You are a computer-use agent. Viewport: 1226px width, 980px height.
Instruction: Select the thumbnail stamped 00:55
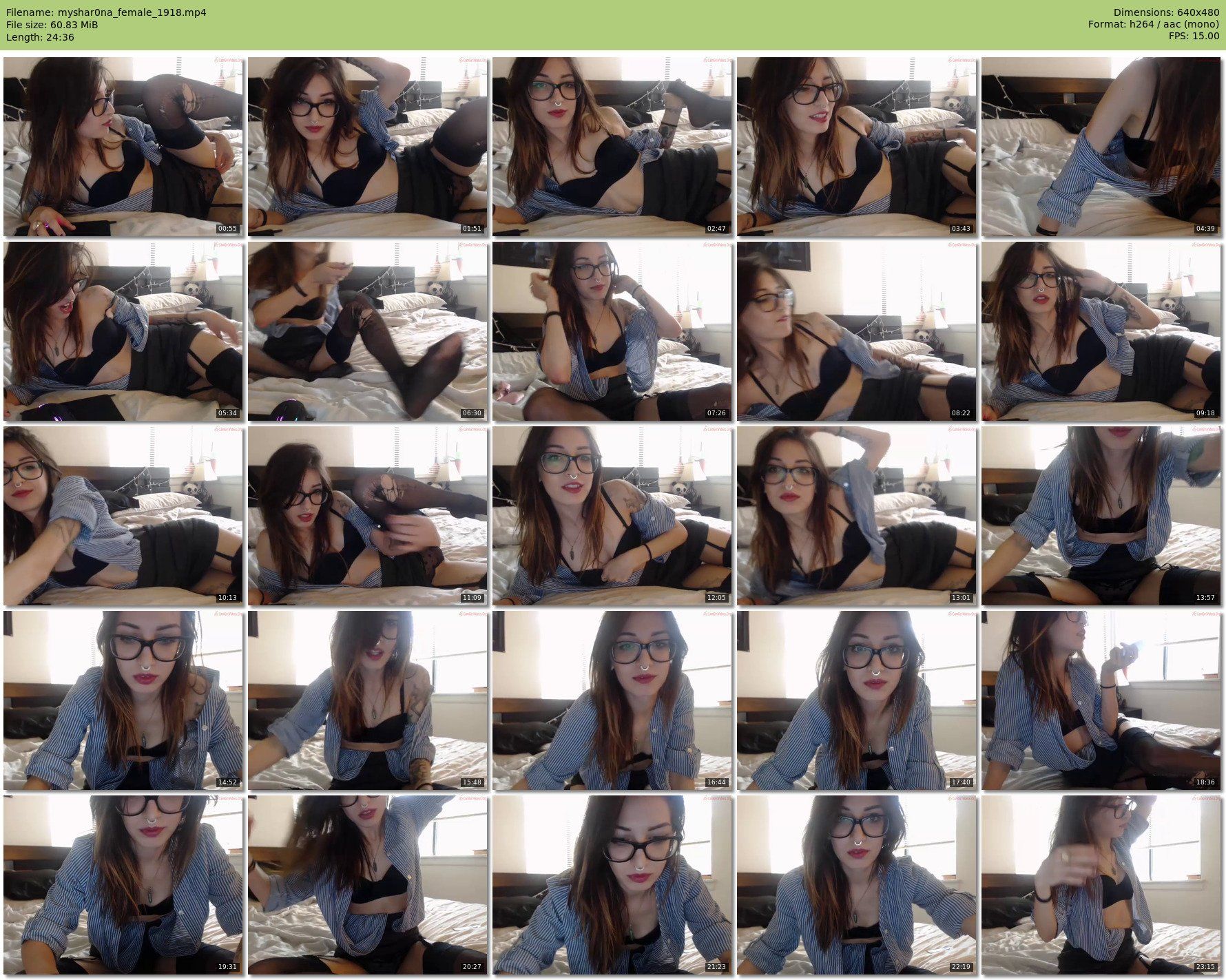point(123,147)
